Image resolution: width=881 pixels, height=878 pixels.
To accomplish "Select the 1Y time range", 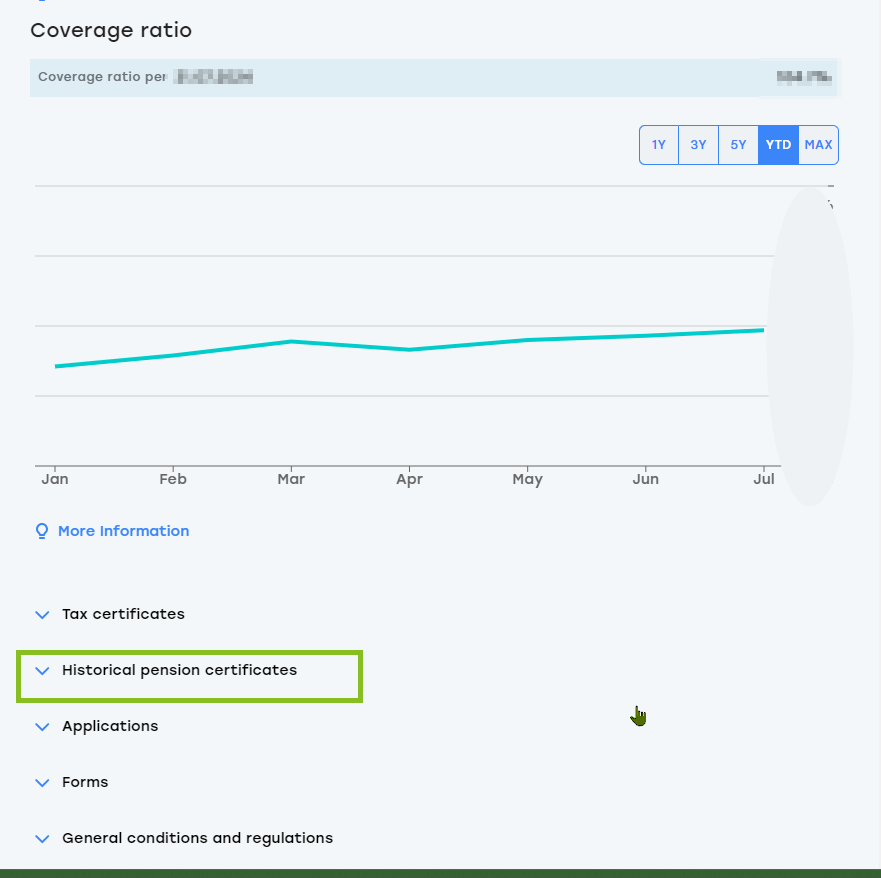I will (659, 145).
